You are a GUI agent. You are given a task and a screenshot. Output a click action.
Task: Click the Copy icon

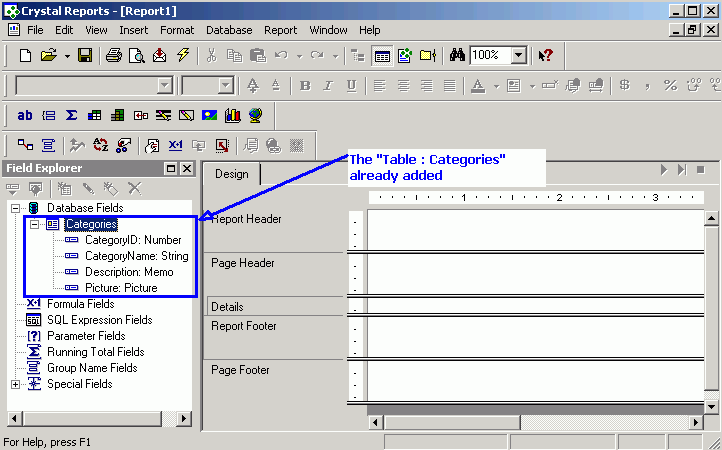(x=234, y=55)
